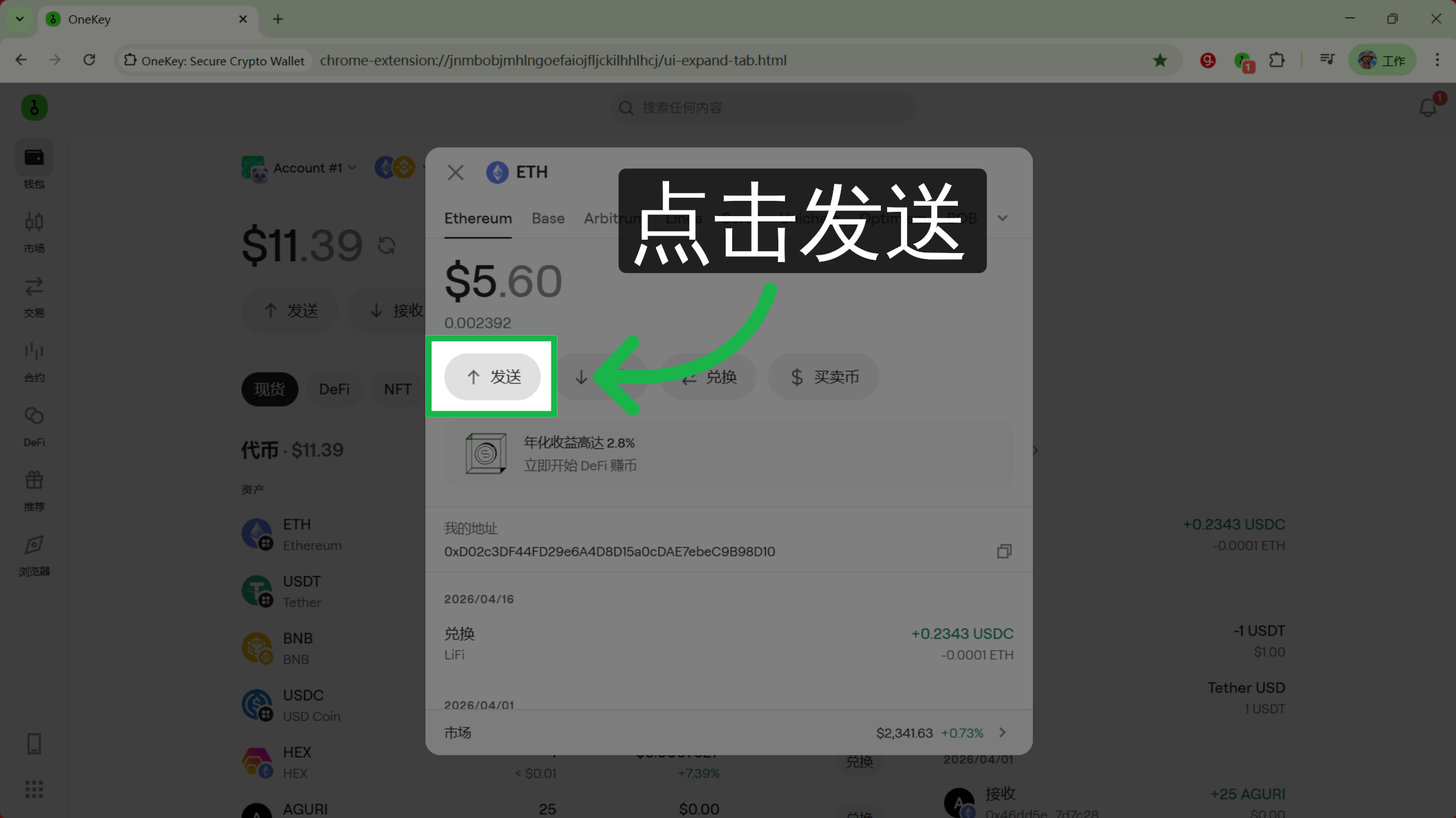Click the network icons next to account
The height and width of the screenshot is (818, 1456).
tap(395, 167)
